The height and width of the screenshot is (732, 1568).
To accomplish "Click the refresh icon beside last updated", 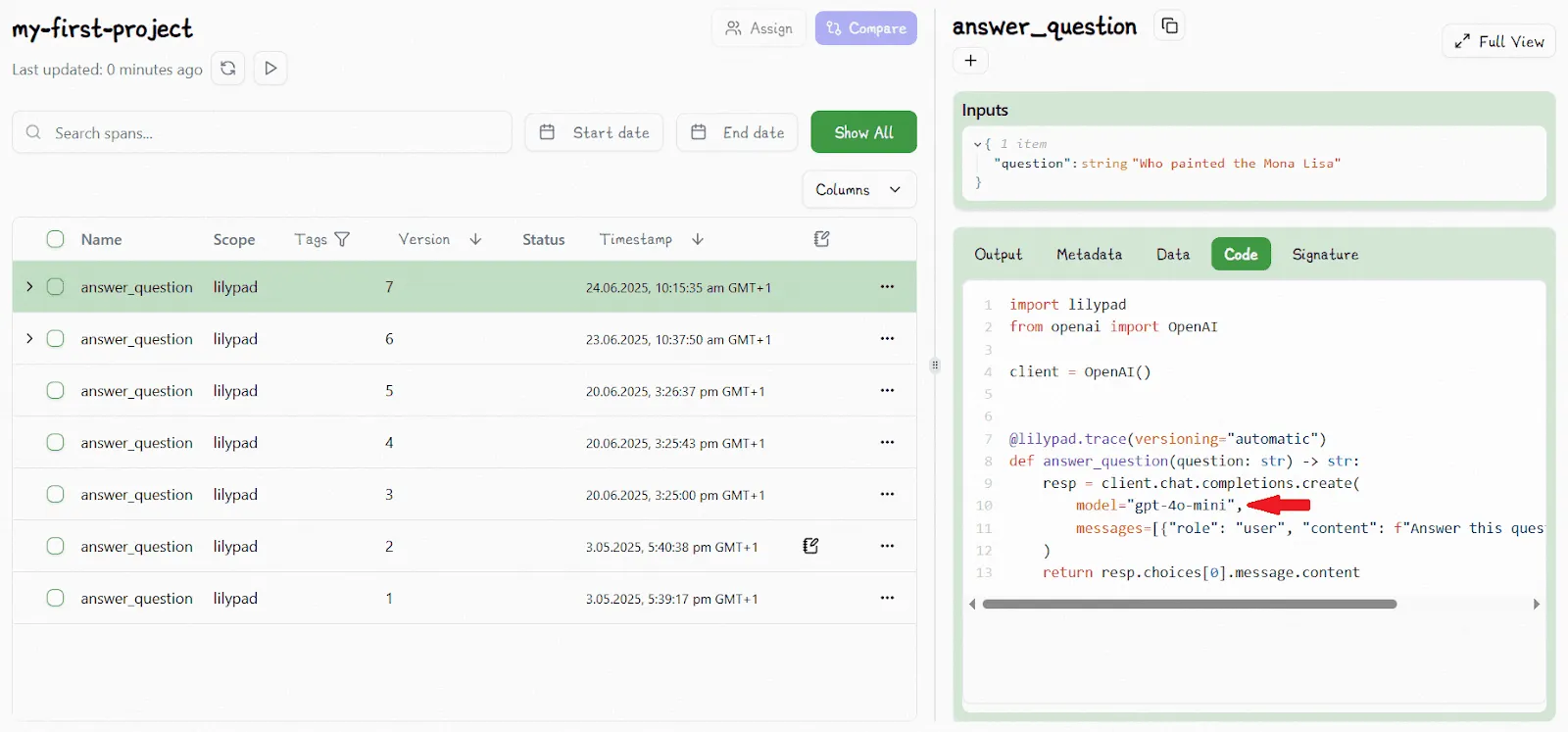I will coord(227,69).
